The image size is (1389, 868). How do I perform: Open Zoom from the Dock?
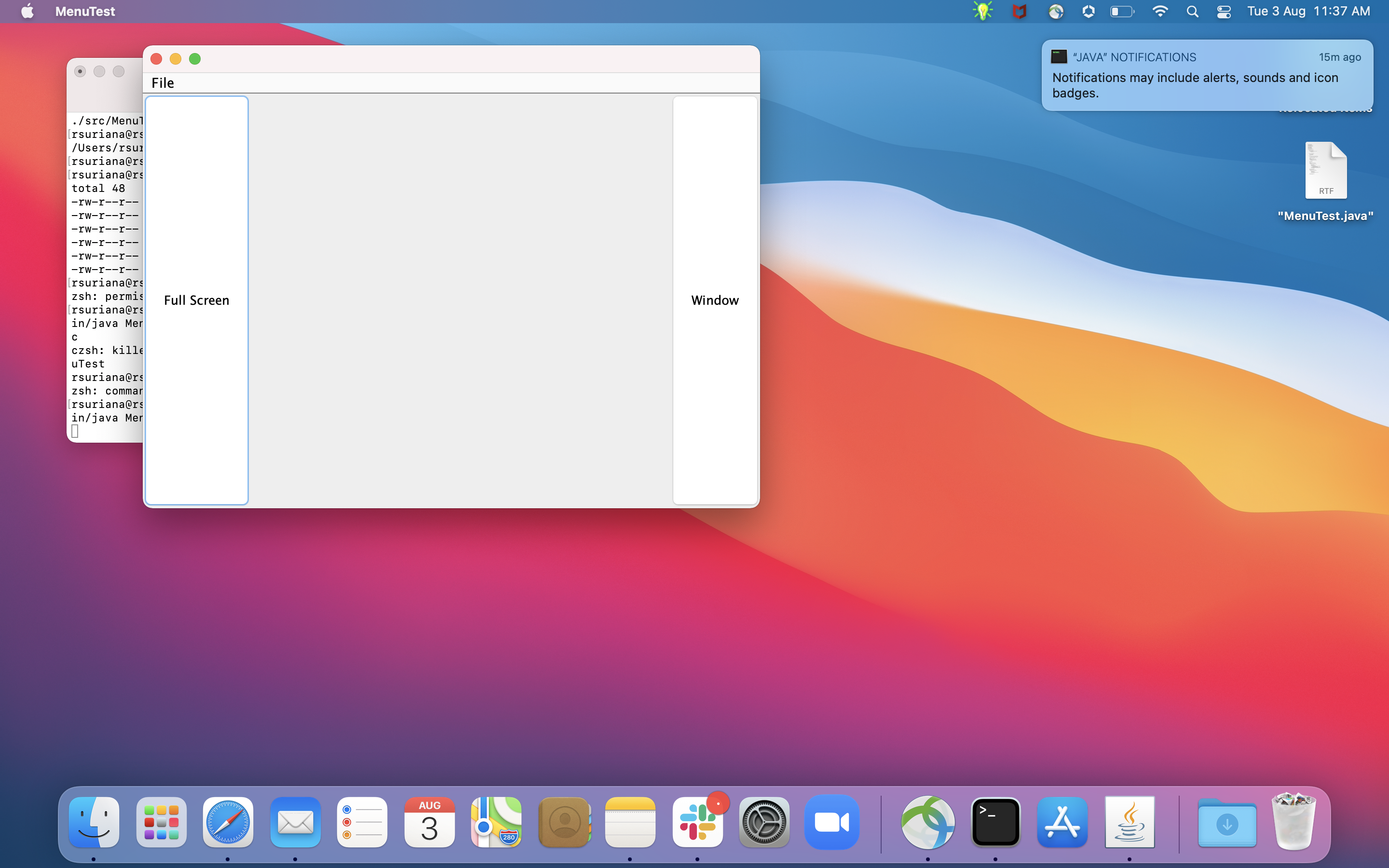point(831,822)
